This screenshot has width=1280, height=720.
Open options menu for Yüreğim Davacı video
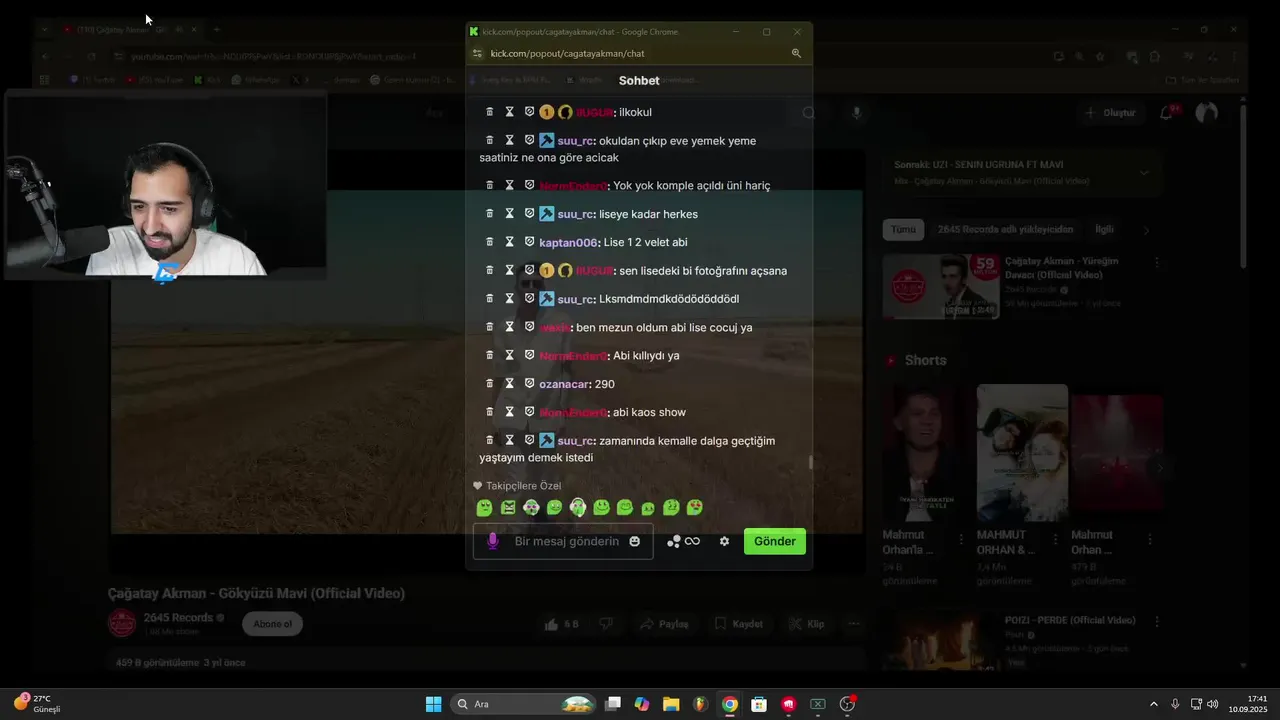coord(1157,262)
